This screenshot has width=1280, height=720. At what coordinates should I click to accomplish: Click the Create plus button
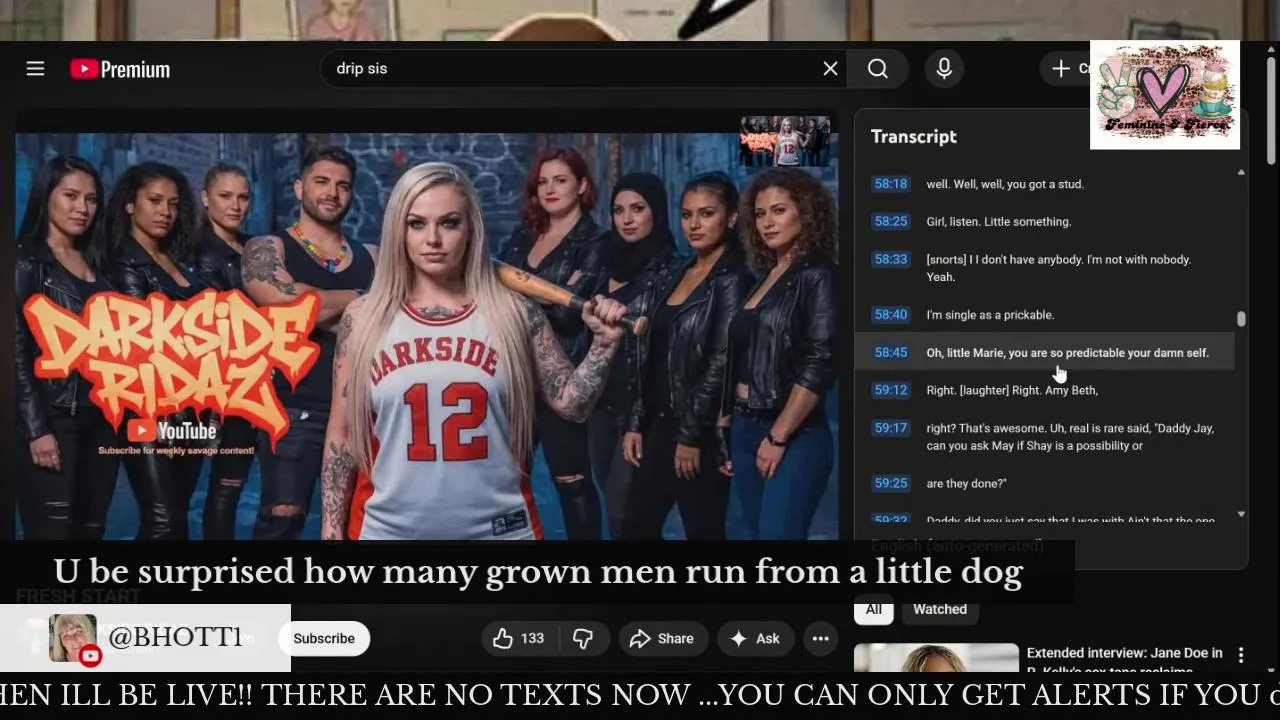1066,68
